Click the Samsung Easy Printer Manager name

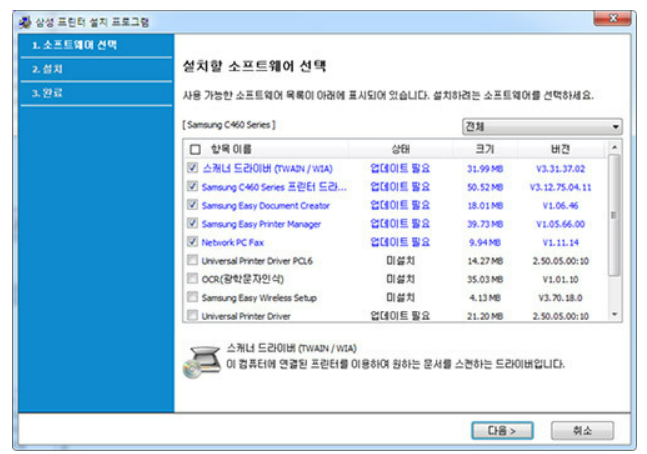coord(261,224)
